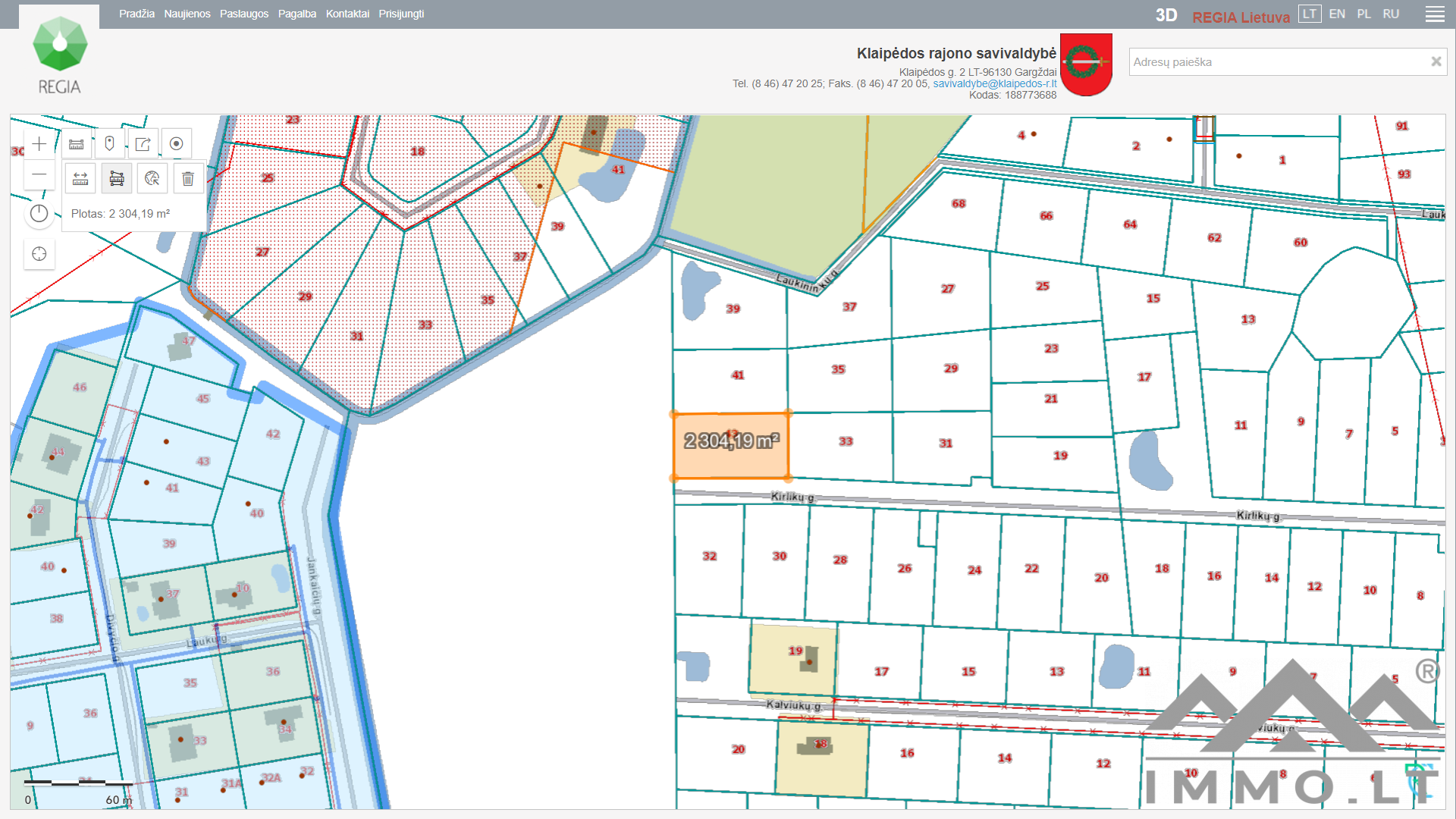Select the area measuring polygon tool
Image resolution: width=1456 pixels, height=819 pixels.
pyautogui.click(x=117, y=179)
